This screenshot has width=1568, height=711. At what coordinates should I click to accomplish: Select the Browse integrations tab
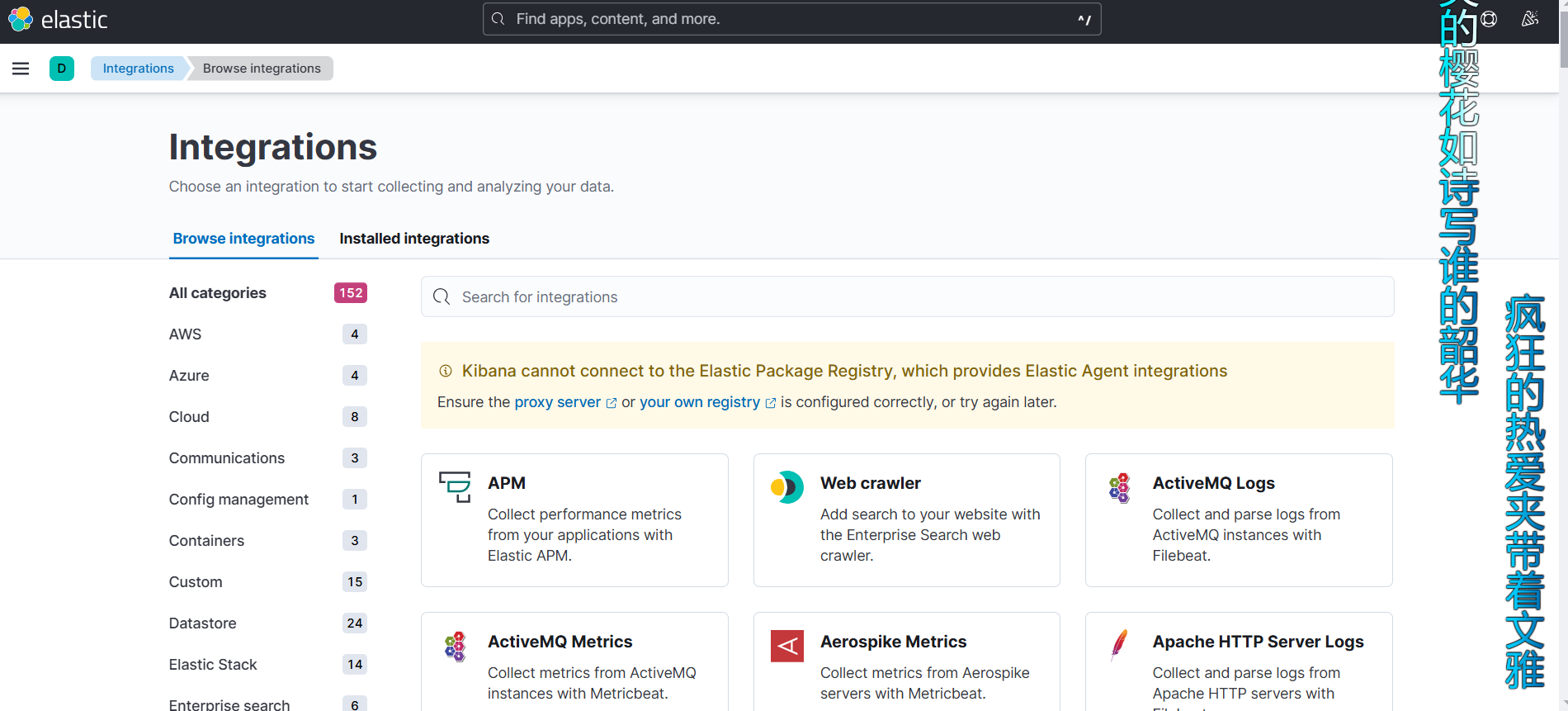243,239
